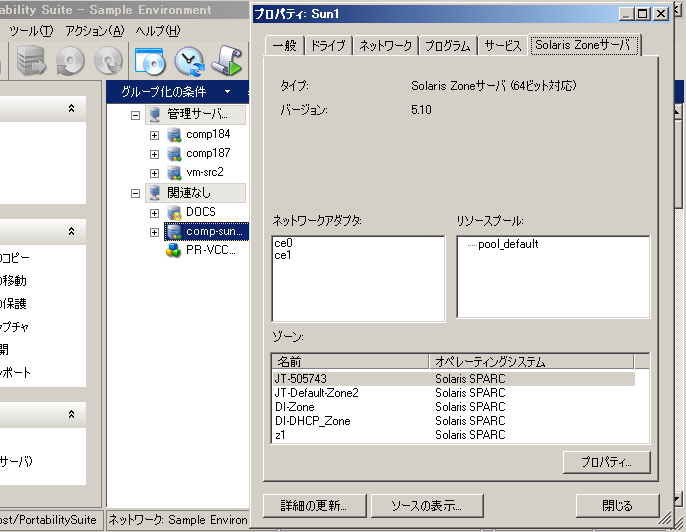Click the PR-VCC cubes icon
686x532 pixels.
tap(174, 251)
